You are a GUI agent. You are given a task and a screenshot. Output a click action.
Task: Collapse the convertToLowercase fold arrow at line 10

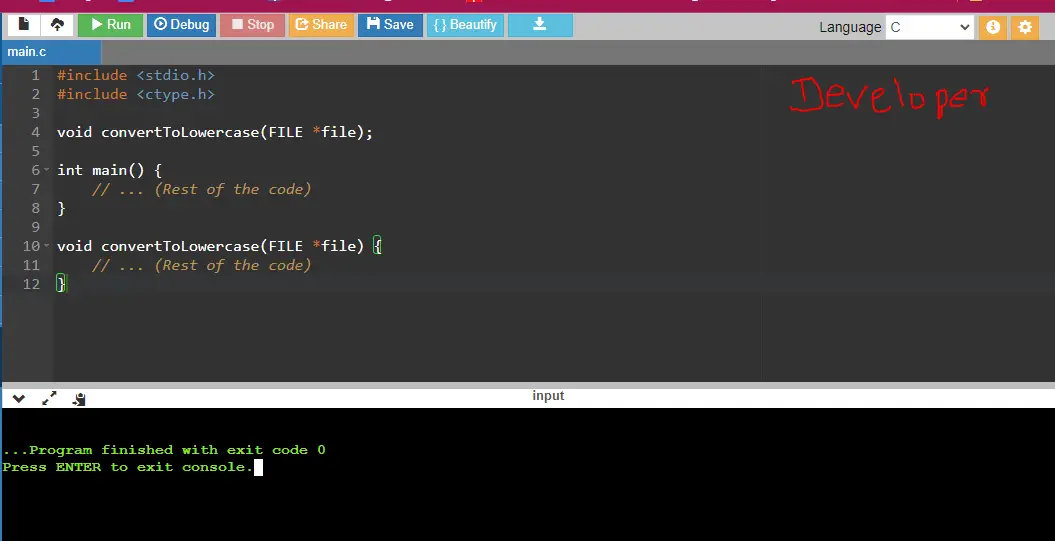point(46,246)
